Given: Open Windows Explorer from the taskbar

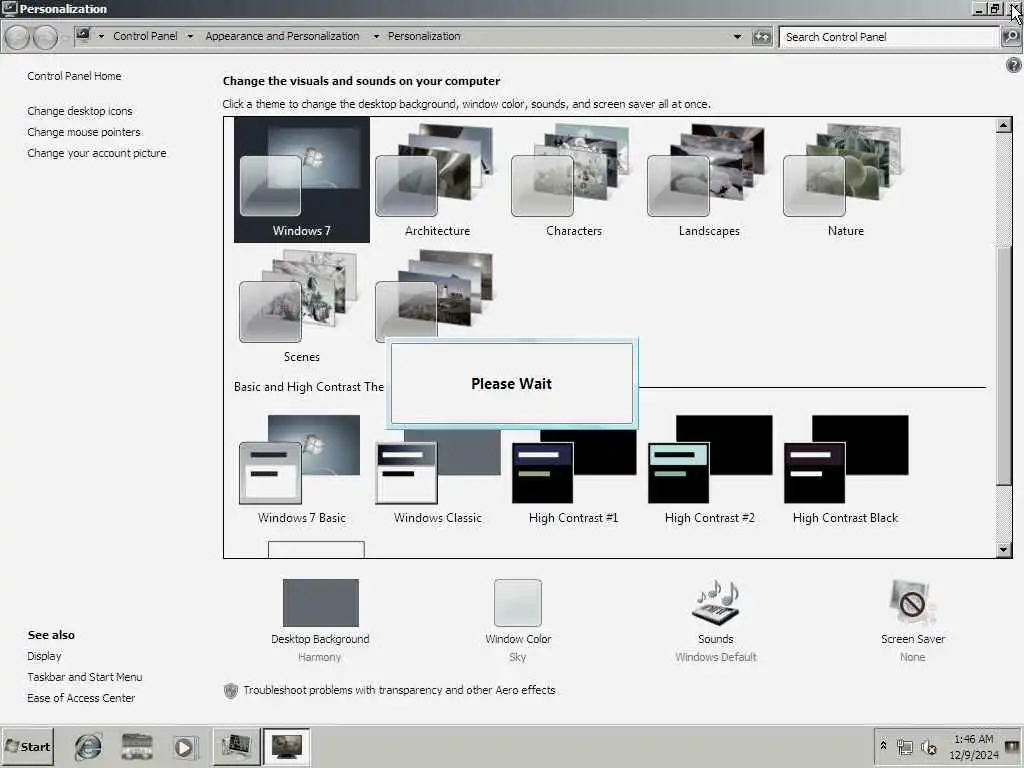Looking at the screenshot, I should point(137,746).
